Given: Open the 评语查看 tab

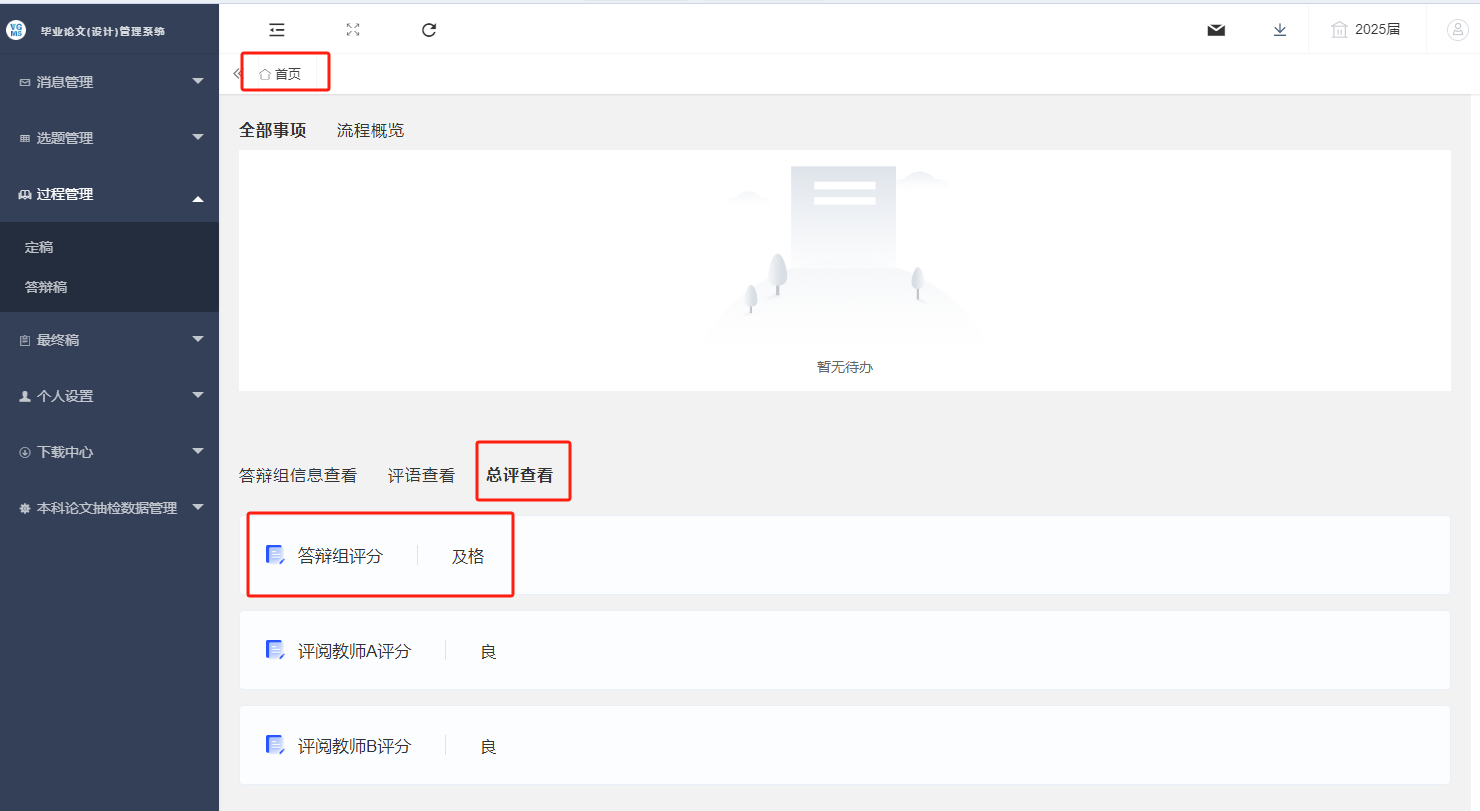Looking at the screenshot, I should click(421, 474).
